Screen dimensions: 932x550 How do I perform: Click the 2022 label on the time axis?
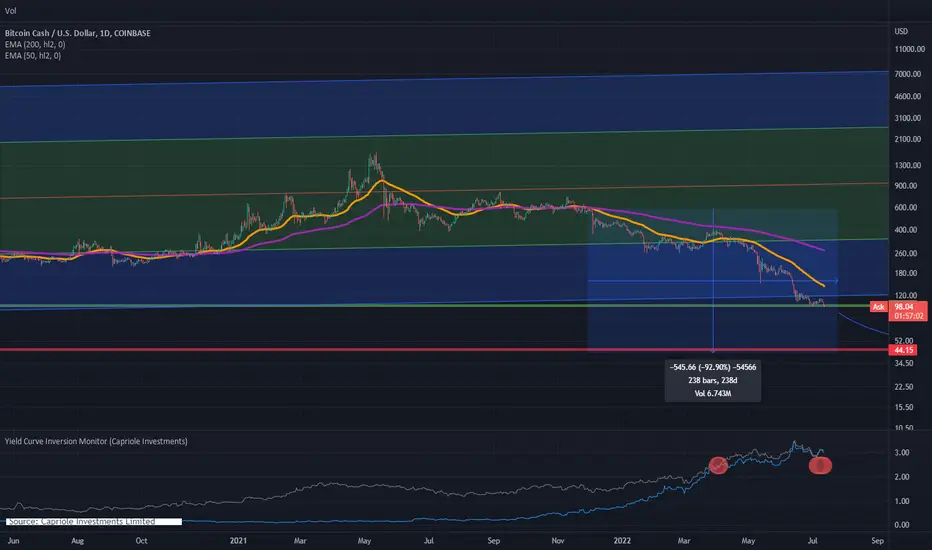click(x=622, y=541)
